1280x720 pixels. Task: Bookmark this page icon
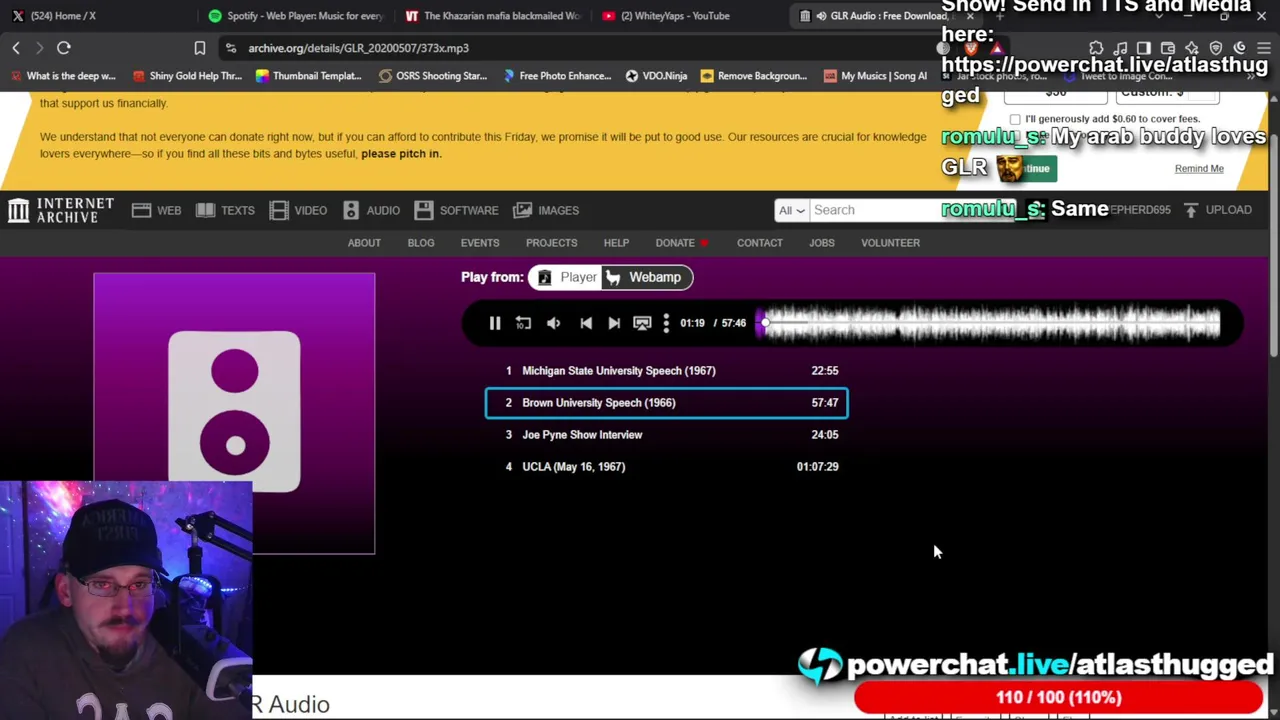click(200, 48)
